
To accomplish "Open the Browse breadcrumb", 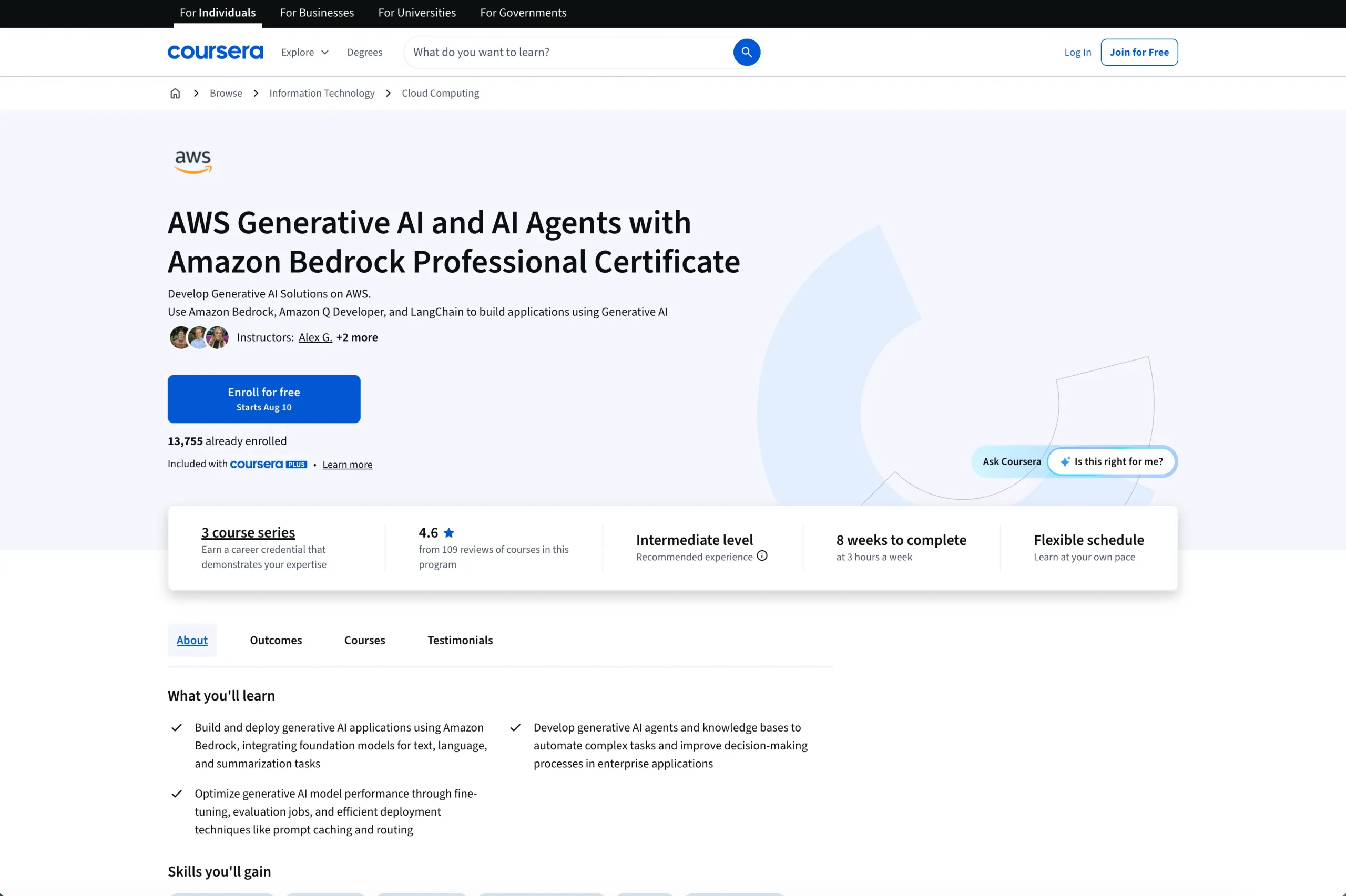I will coord(226,93).
